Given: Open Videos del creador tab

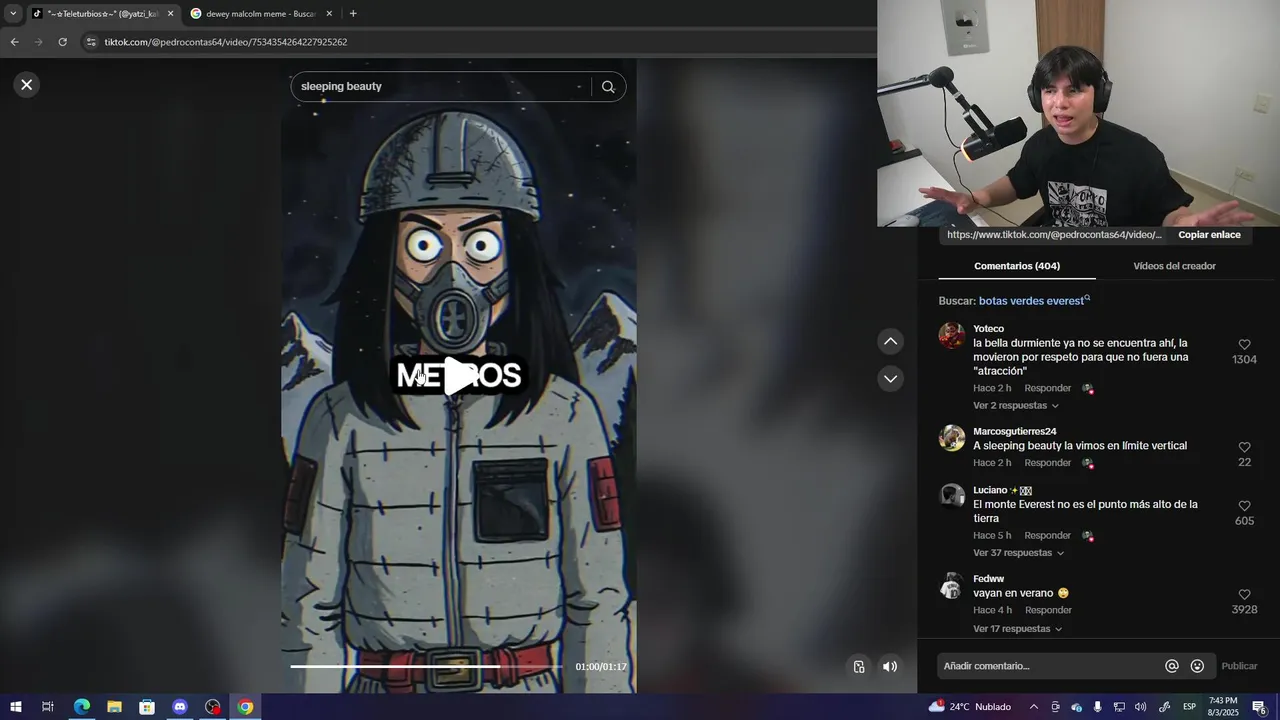Looking at the screenshot, I should point(1174,266).
